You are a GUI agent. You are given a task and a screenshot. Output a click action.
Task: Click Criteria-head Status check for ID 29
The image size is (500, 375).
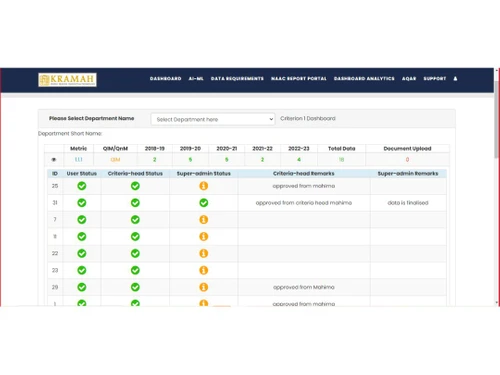135,287
